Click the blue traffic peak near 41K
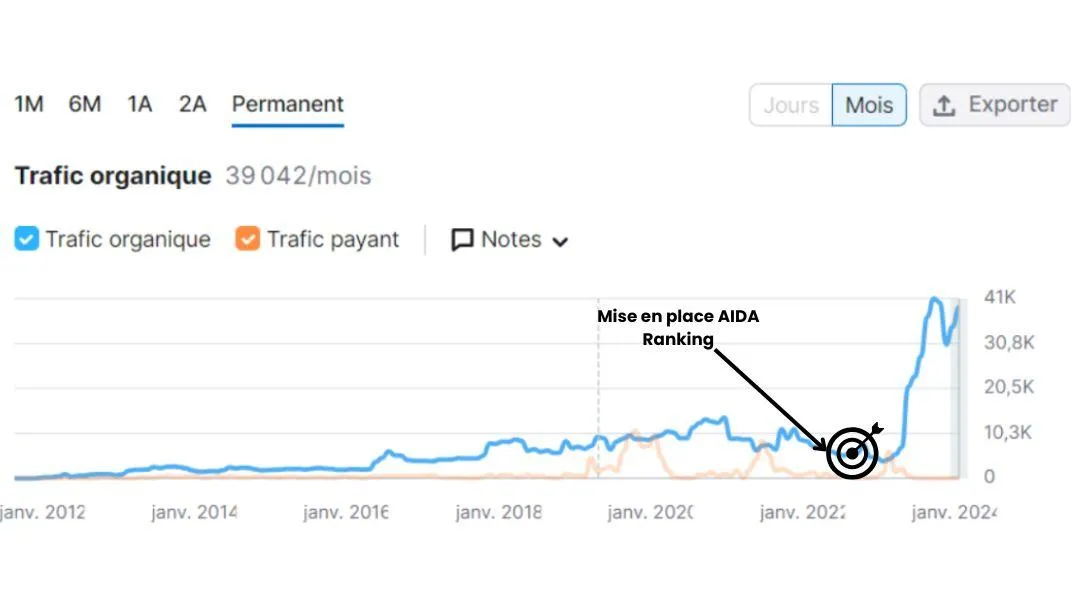The height and width of the screenshot is (600, 1080). 935,300
